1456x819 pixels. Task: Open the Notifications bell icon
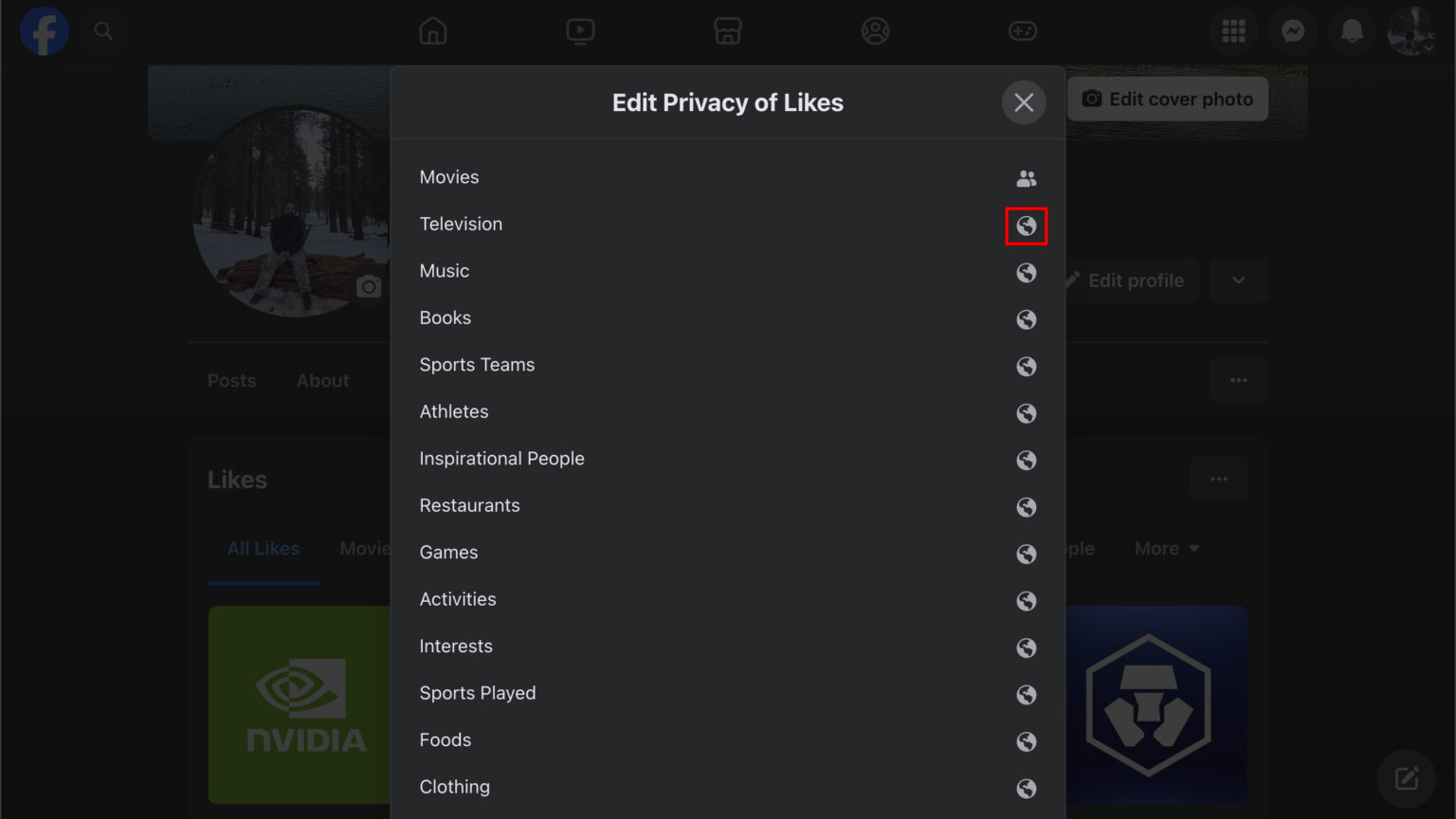point(1352,30)
